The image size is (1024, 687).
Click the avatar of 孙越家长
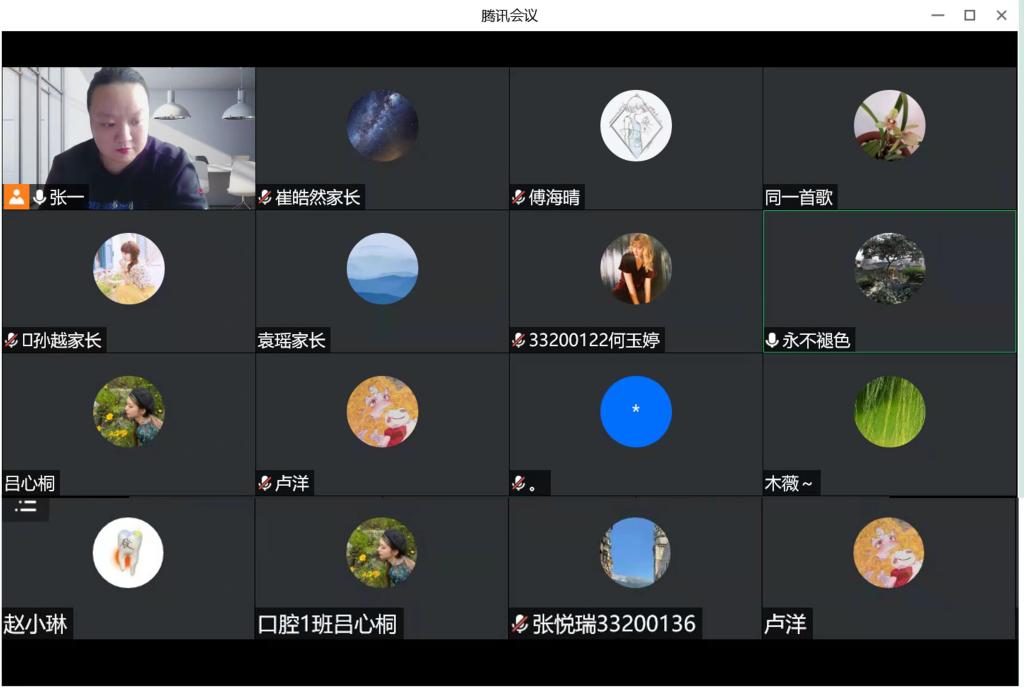click(129, 268)
